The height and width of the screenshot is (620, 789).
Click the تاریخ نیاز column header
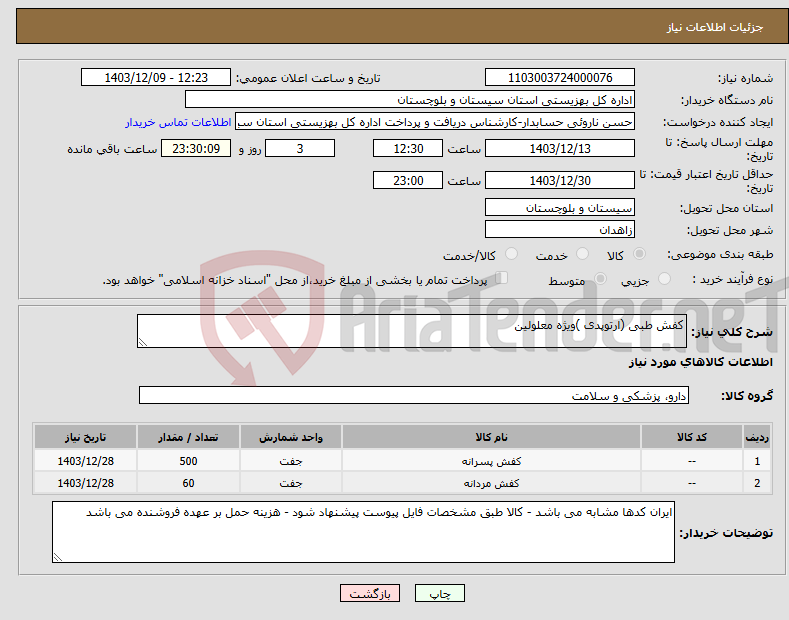click(x=86, y=437)
